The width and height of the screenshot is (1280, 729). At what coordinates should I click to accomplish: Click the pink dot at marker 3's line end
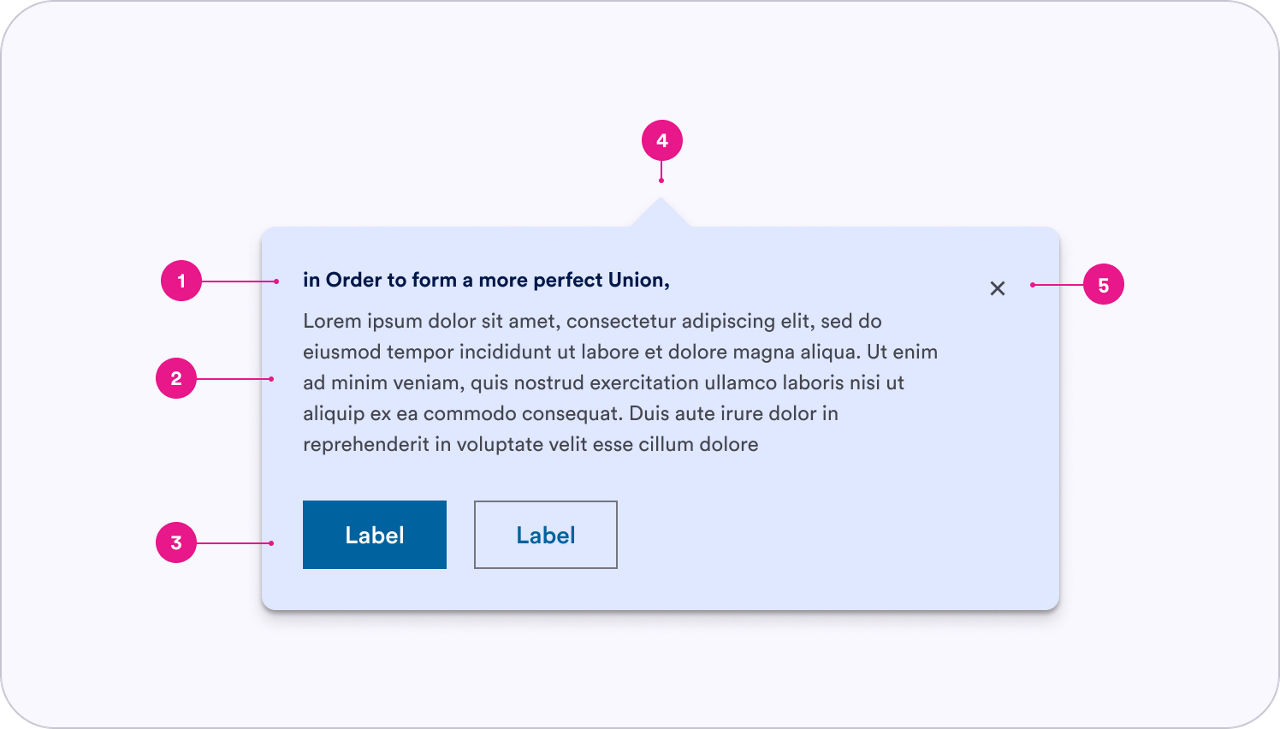272,543
